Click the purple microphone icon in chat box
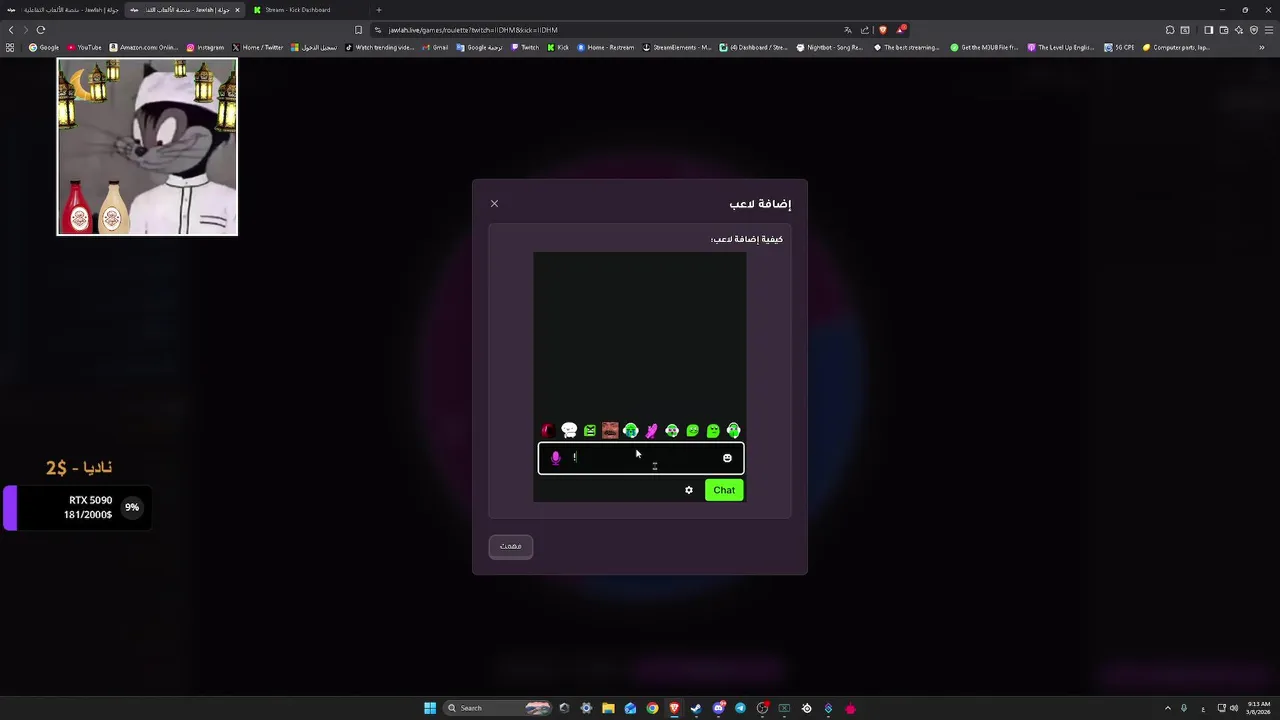The width and height of the screenshot is (1280, 720). pyautogui.click(x=556, y=458)
